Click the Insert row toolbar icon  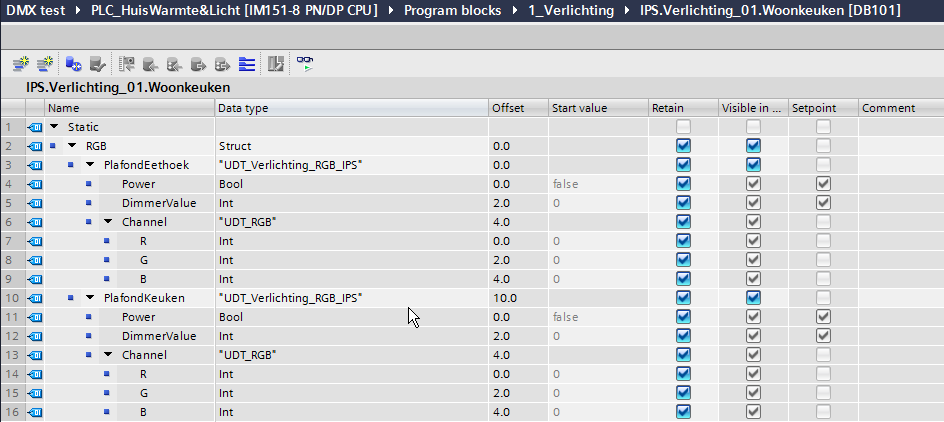click(x=21, y=63)
